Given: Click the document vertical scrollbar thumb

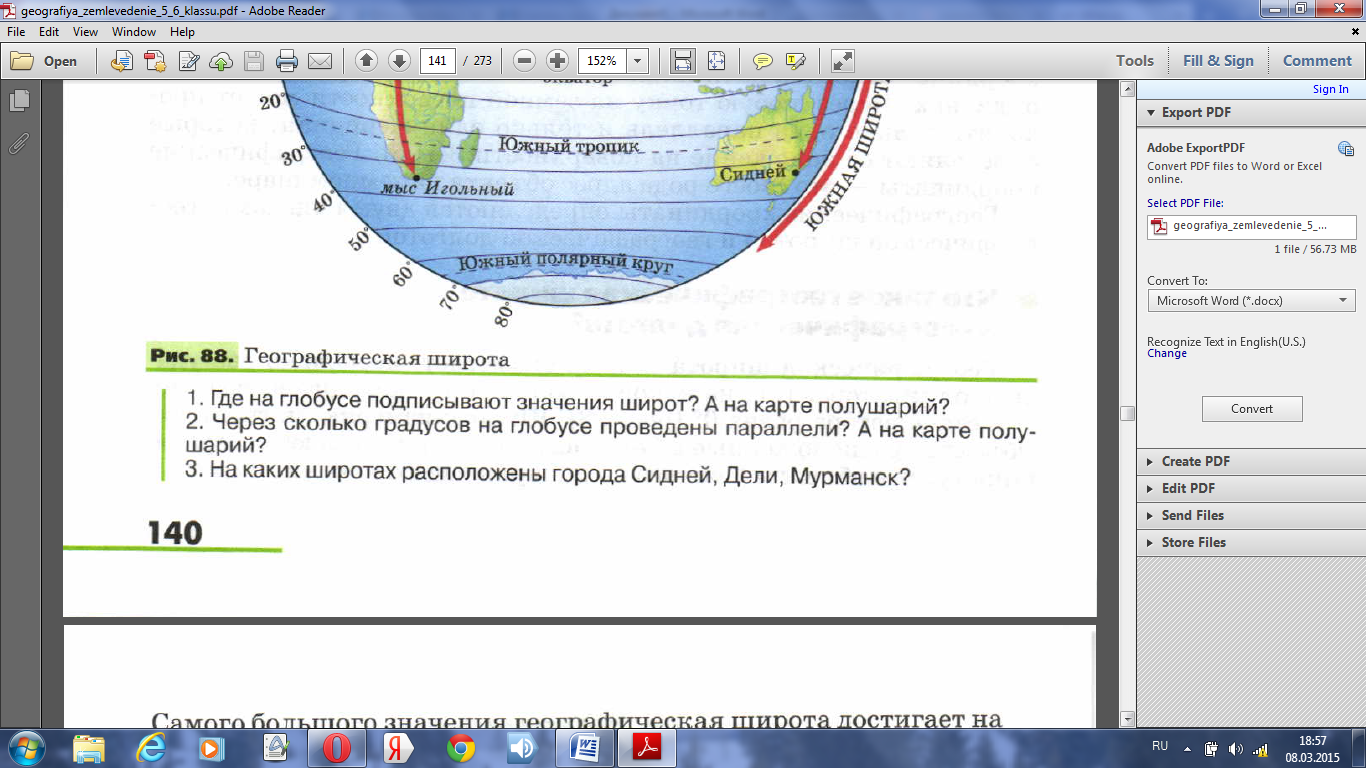Looking at the screenshot, I should [x=1127, y=413].
